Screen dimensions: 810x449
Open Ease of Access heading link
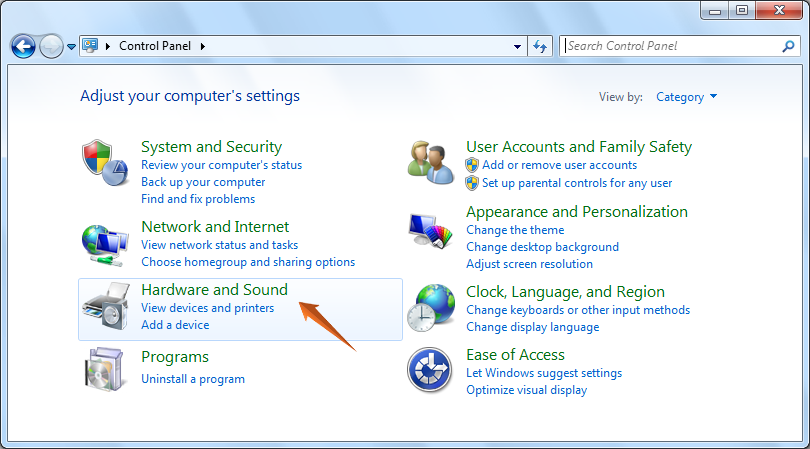click(515, 355)
